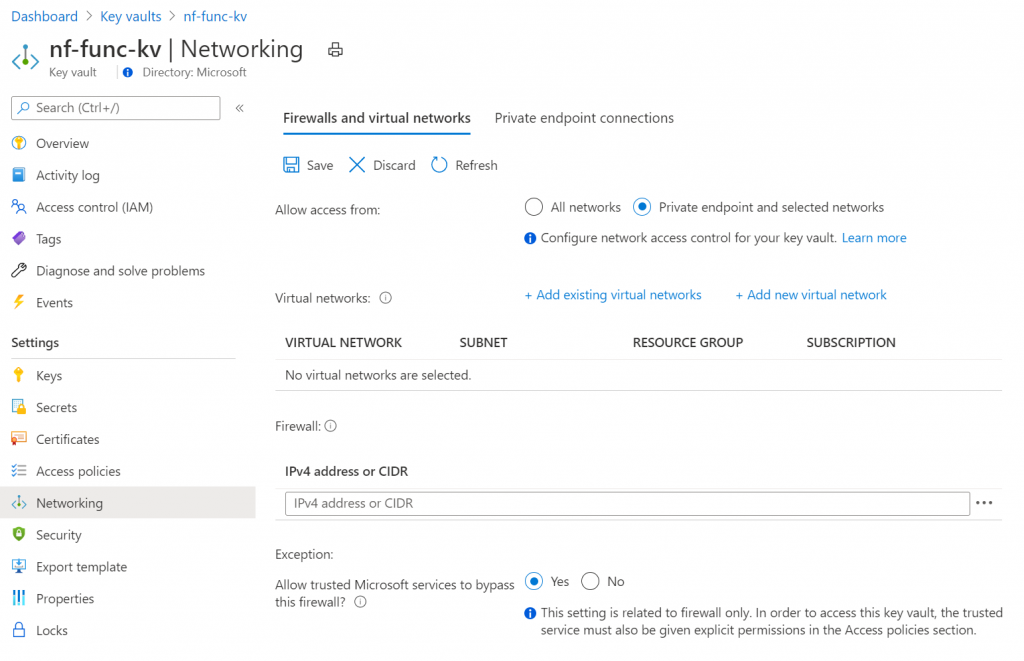The height and width of the screenshot is (661, 1024).
Task: Open Overview icon in sidebar
Action: 19,143
